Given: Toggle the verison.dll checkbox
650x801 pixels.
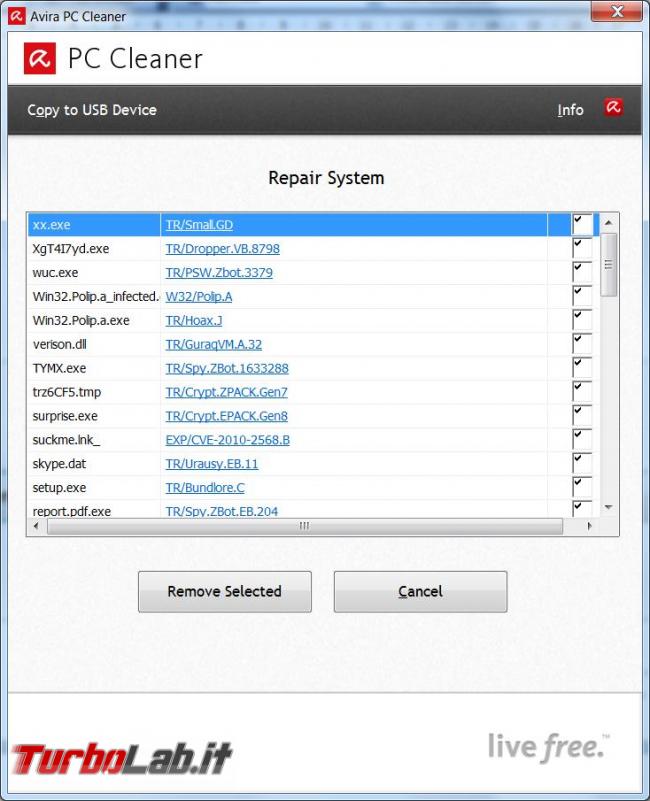Looking at the screenshot, I should [582, 344].
